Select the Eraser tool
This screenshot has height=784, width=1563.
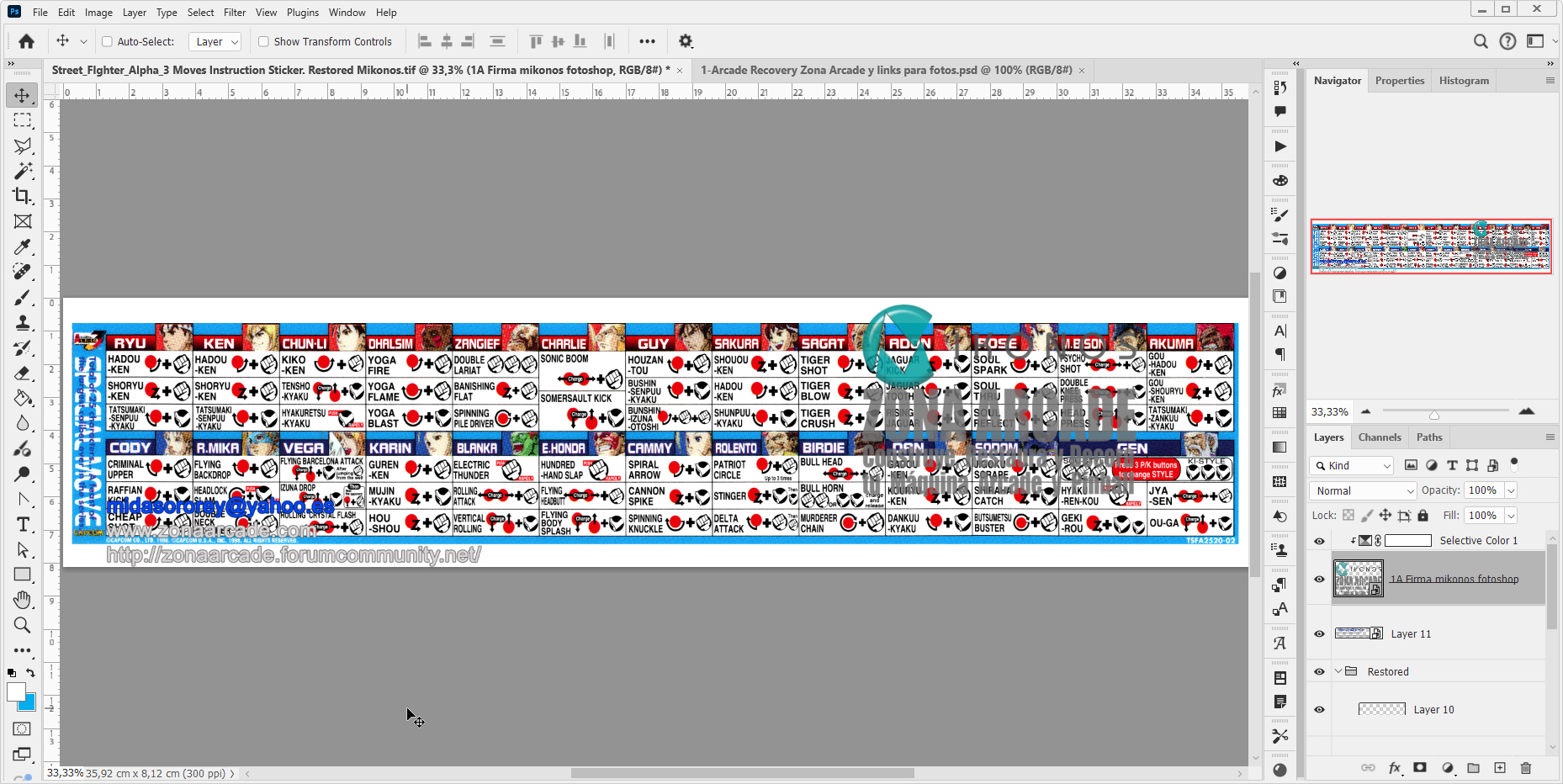tap(23, 373)
